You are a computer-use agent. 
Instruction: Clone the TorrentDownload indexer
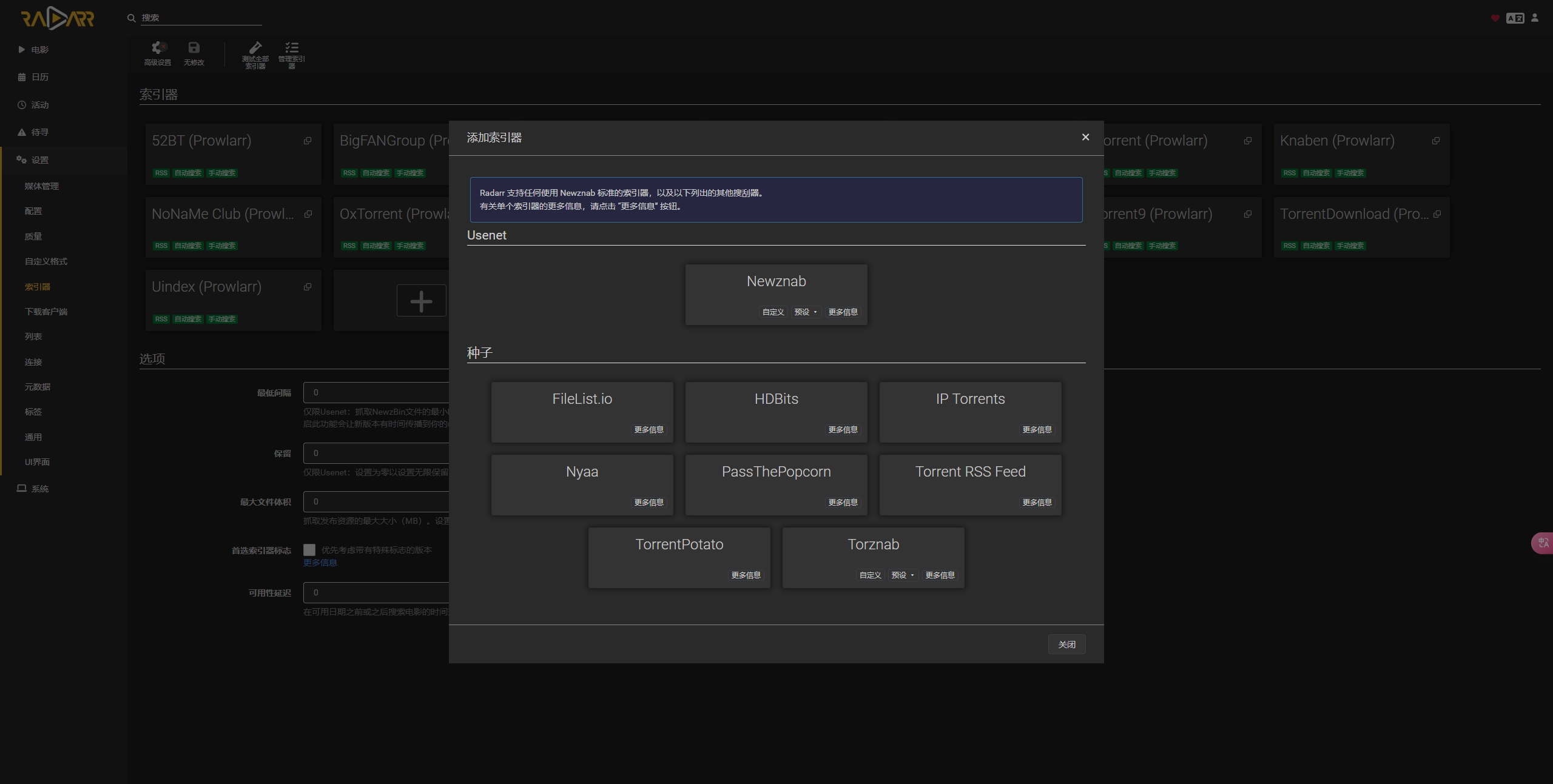coord(1437,214)
